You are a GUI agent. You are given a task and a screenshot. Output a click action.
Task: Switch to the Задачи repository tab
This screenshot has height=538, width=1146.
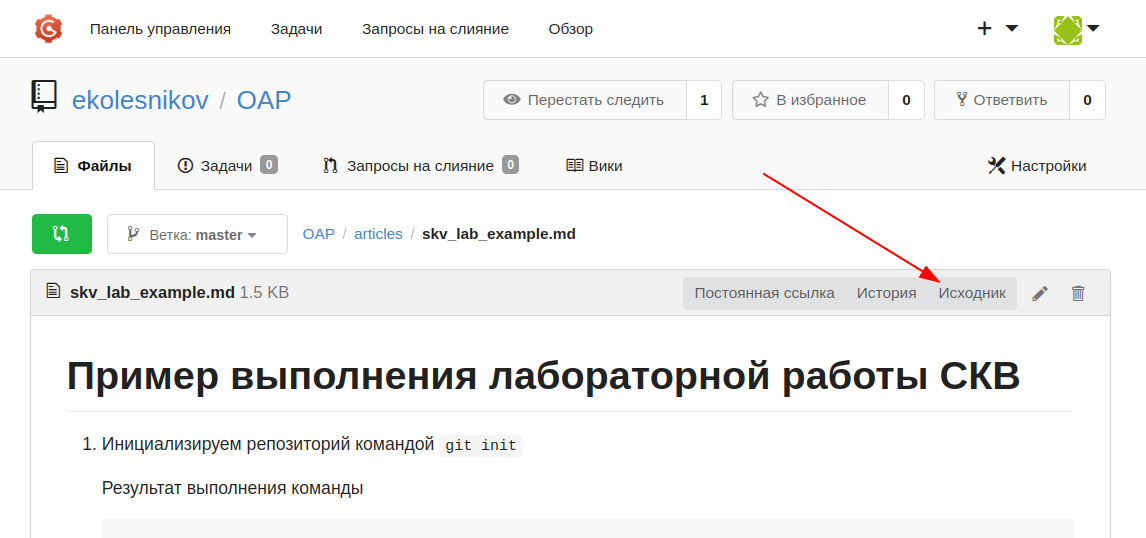click(x=227, y=166)
